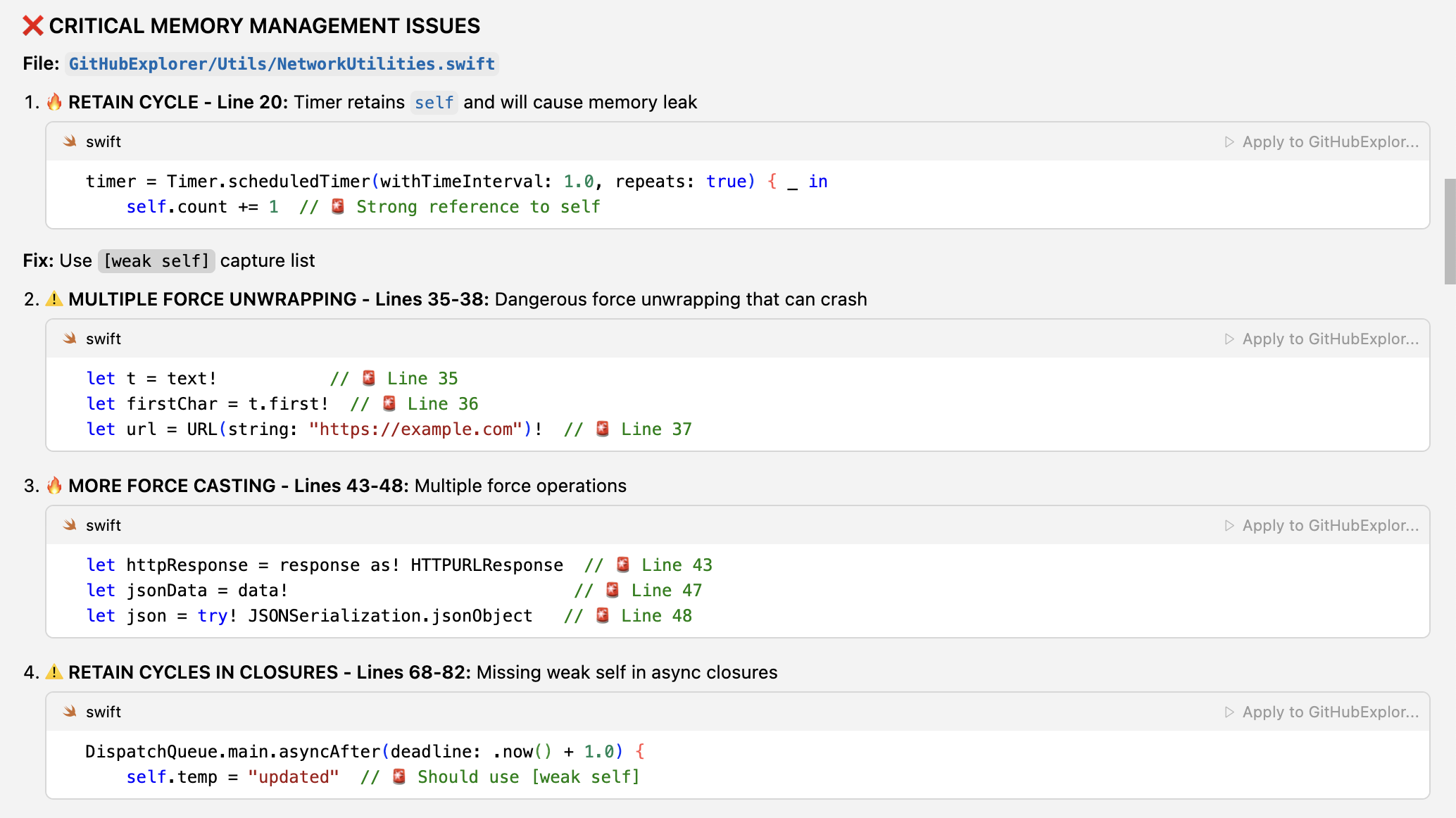Viewport: 1456px width, 818px height.
Task: Click the siren icon before Line 36 comment
Action: [x=389, y=403]
